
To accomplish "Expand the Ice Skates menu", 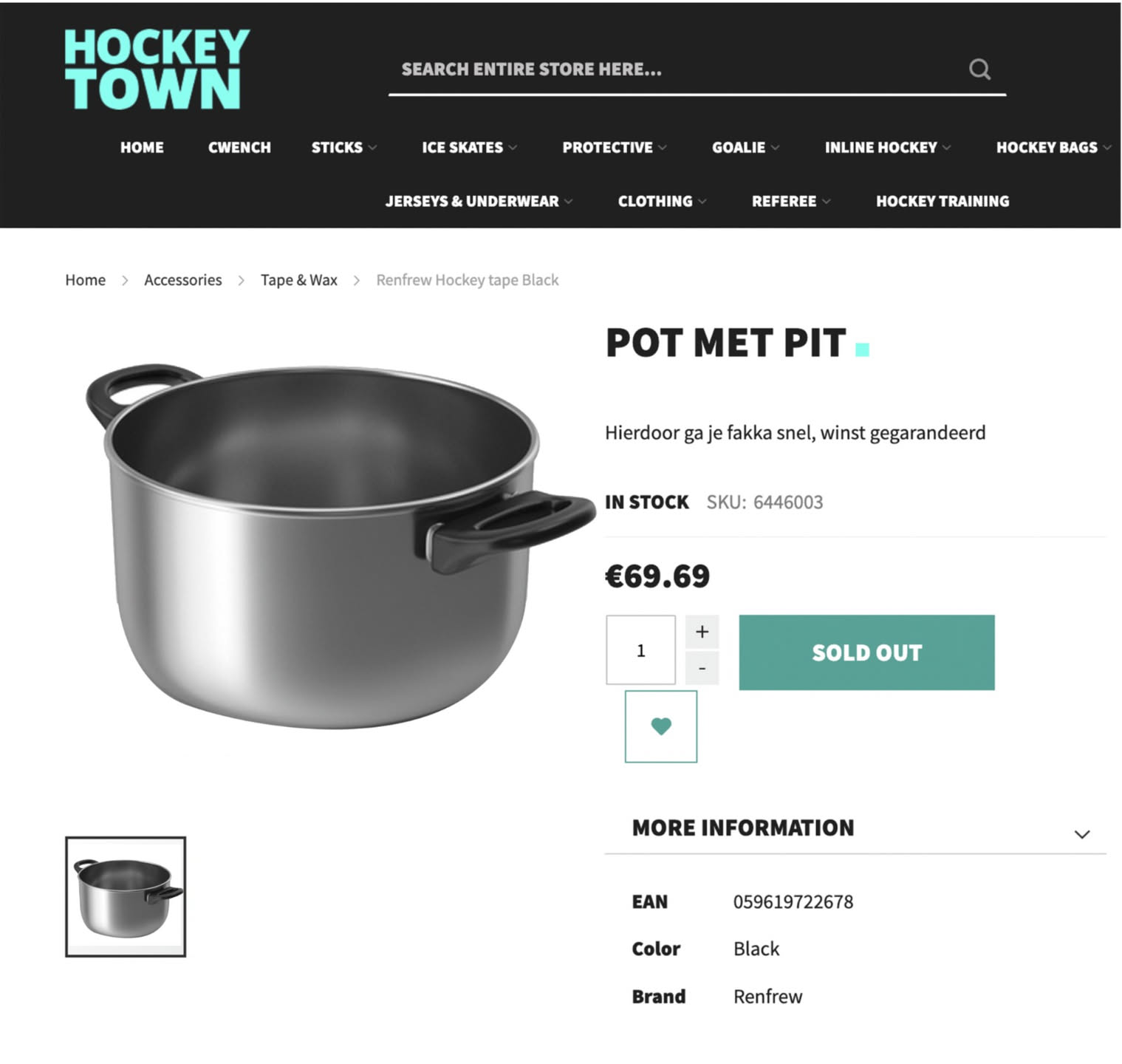I will 469,148.
